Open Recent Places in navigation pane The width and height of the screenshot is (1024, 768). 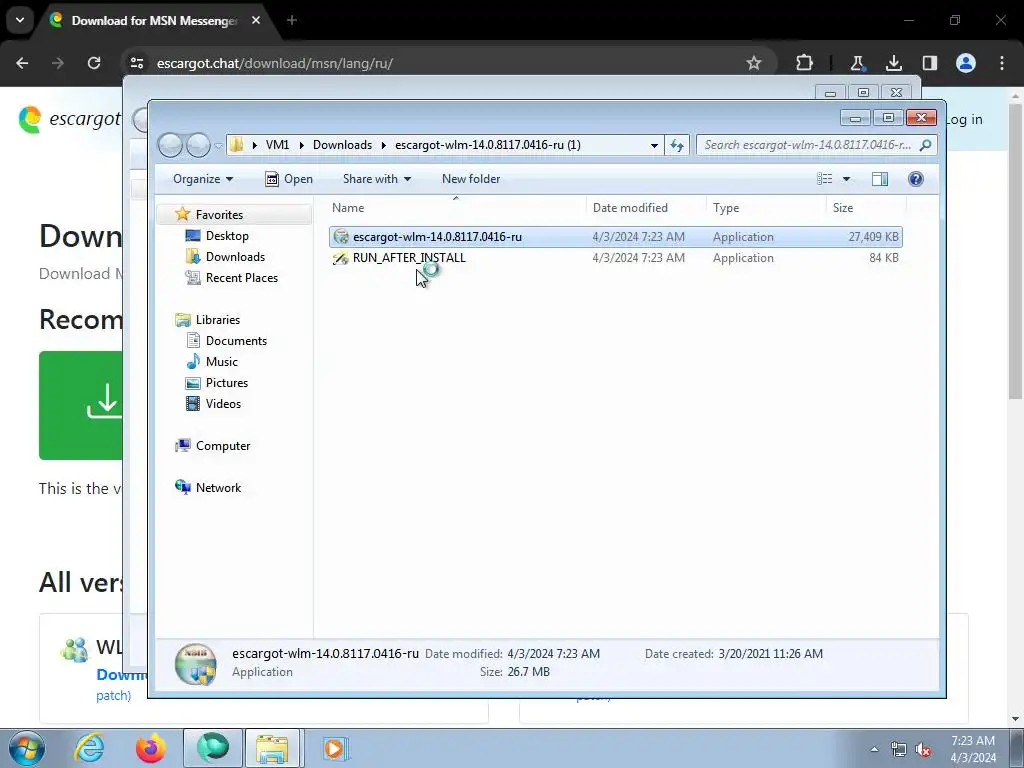click(242, 278)
